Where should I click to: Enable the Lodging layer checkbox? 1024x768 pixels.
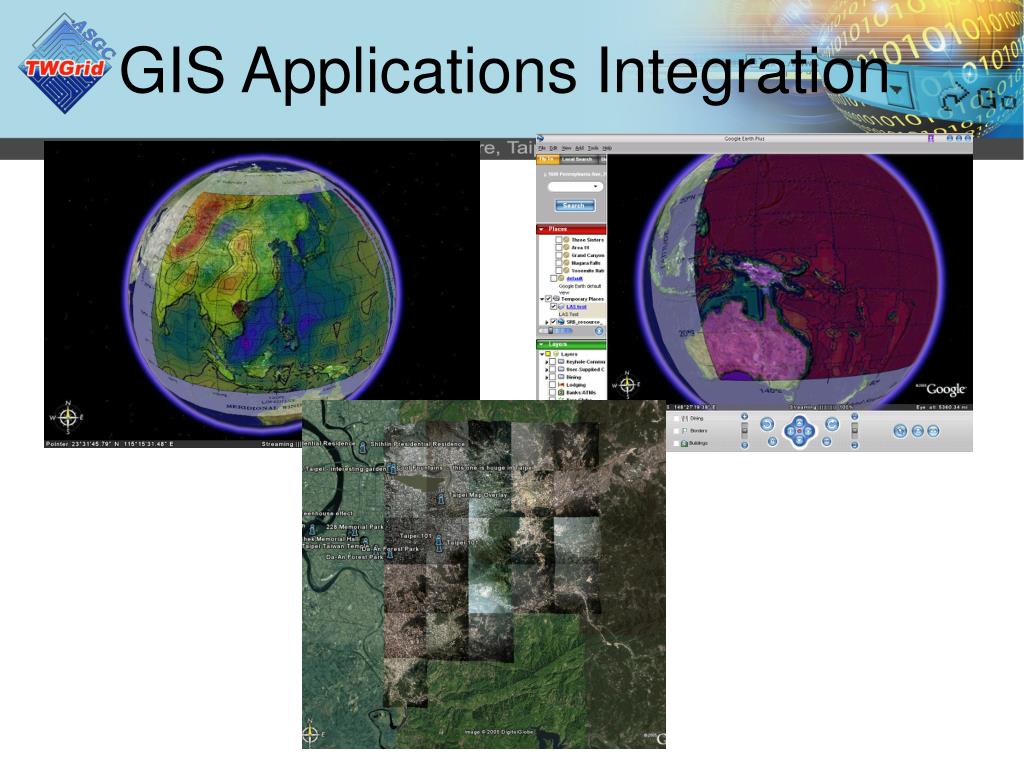point(552,385)
